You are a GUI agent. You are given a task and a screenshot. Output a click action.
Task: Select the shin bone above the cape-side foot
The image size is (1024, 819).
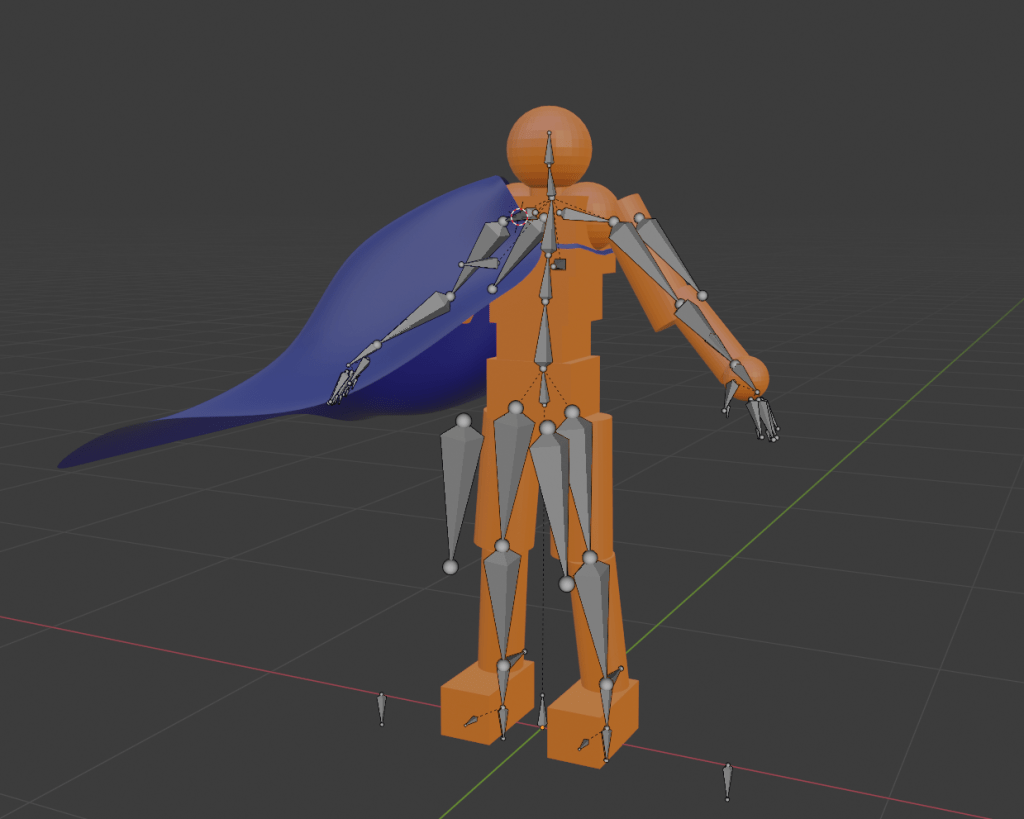pos(502,598)
